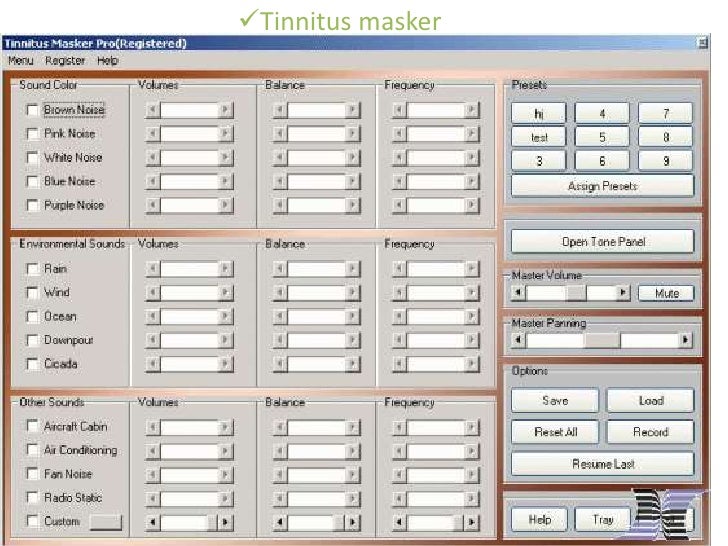Click Custom balance left arrow
Image resolution: width=728 pixels, height=546 pixels.
280,522
